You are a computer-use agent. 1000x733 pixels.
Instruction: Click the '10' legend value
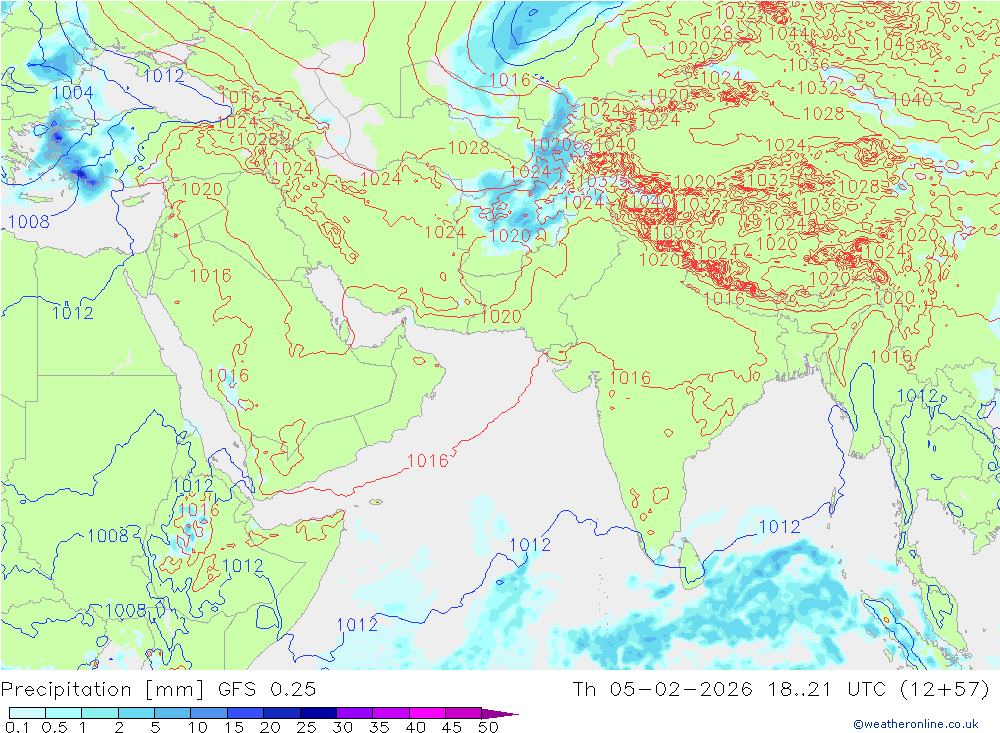pos(198,727)
